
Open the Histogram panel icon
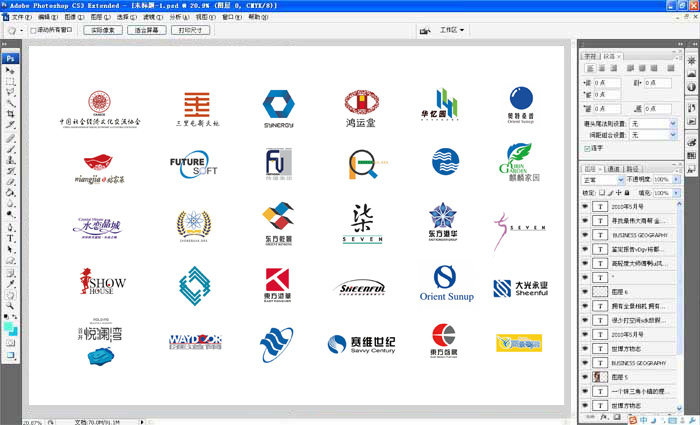[x=692, y=73]
